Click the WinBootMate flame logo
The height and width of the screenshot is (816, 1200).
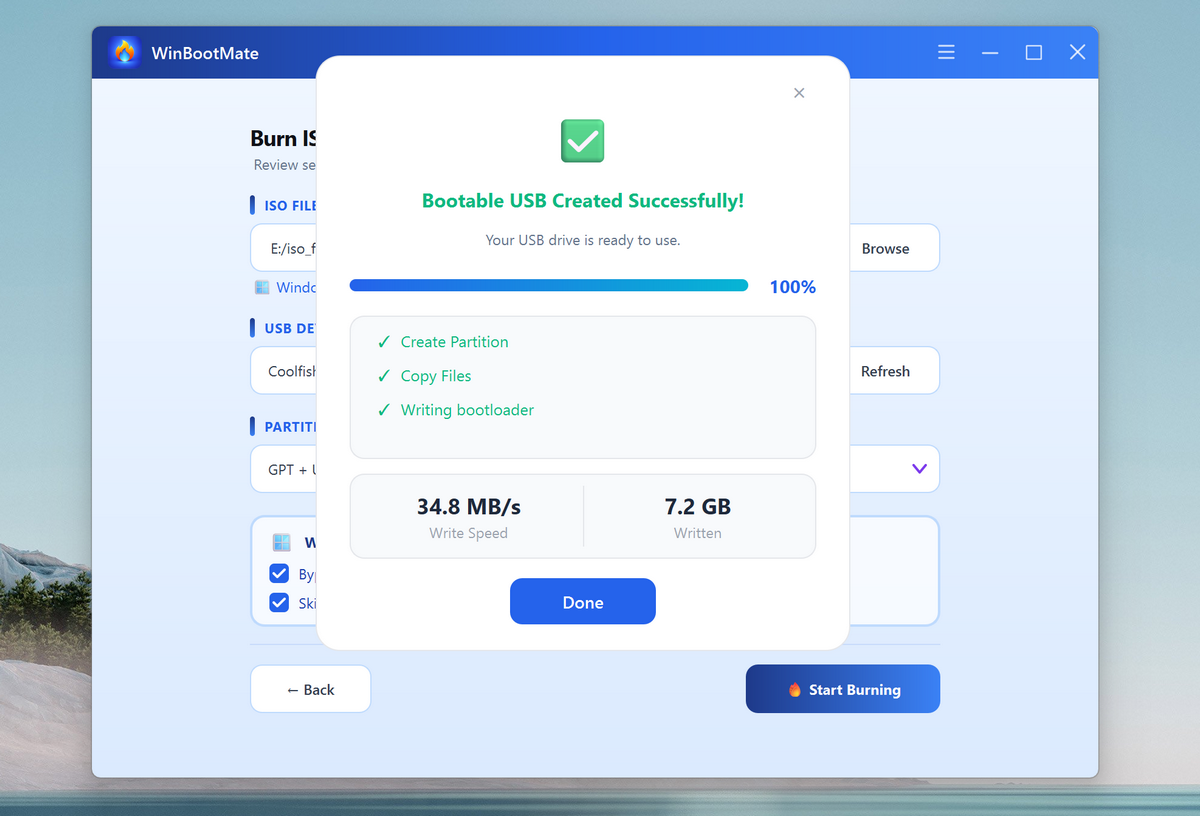[125, 53]
